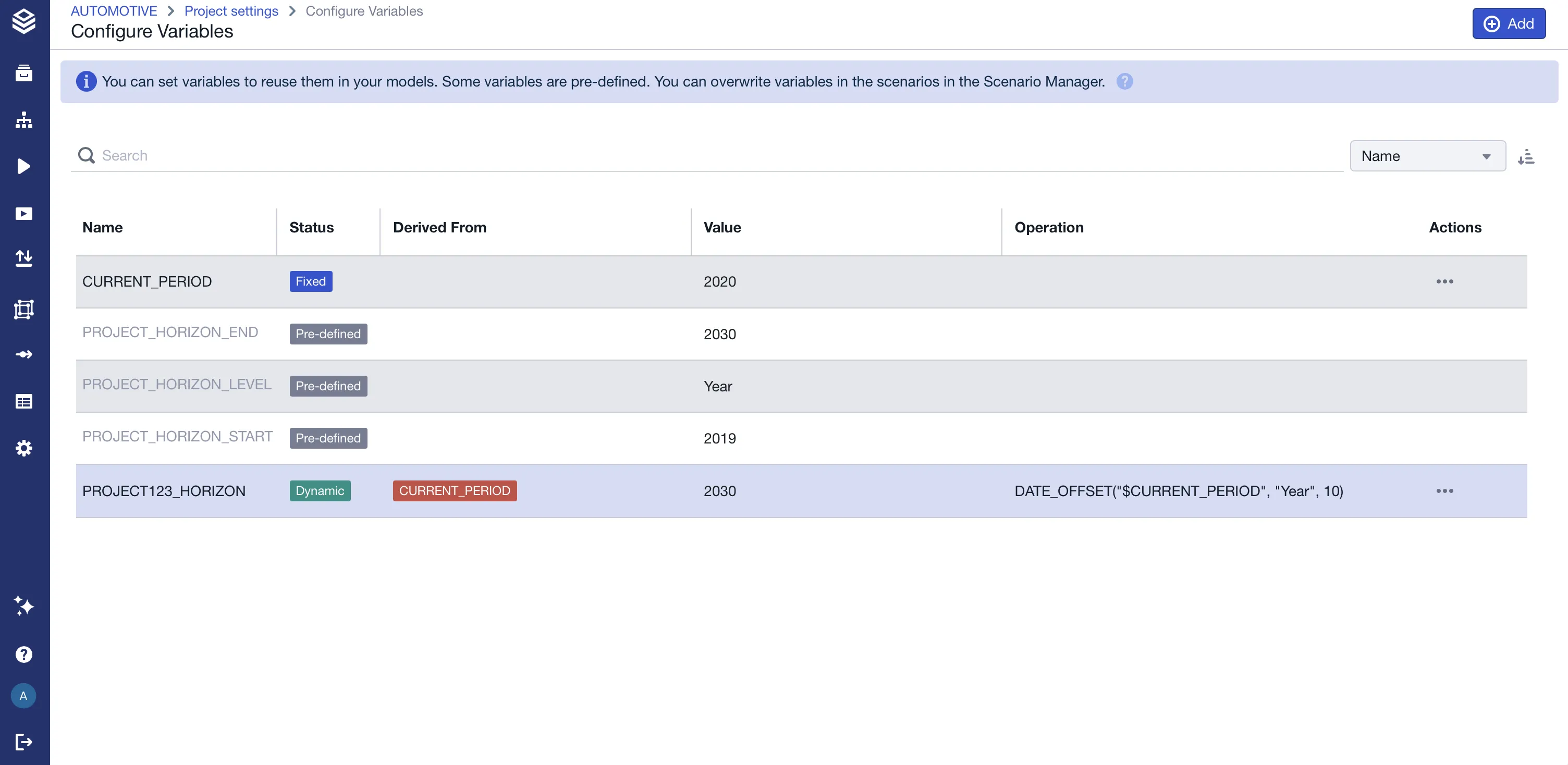Click the info icon in the banner
Image resolution: width=1568 pixels, height=765 pixels.
click(x=87, y=81)
